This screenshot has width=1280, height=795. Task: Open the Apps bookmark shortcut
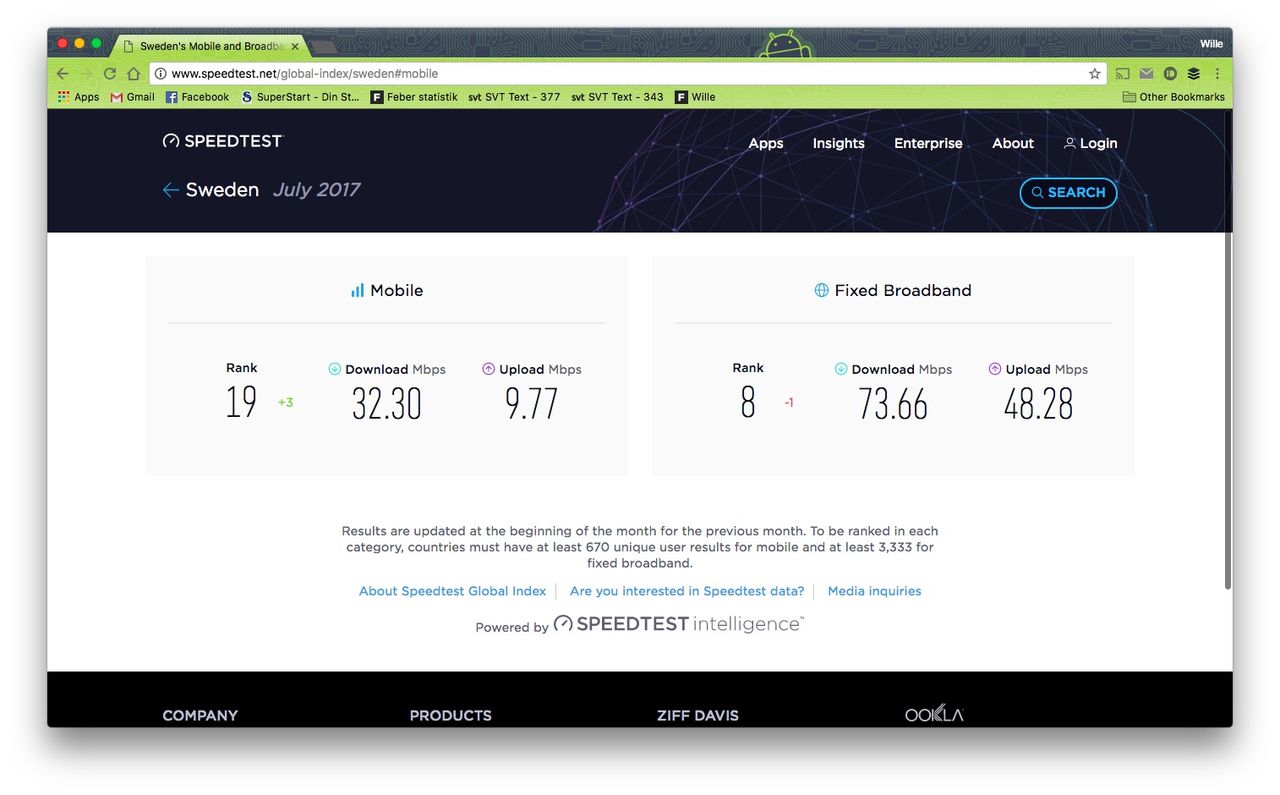78,97
